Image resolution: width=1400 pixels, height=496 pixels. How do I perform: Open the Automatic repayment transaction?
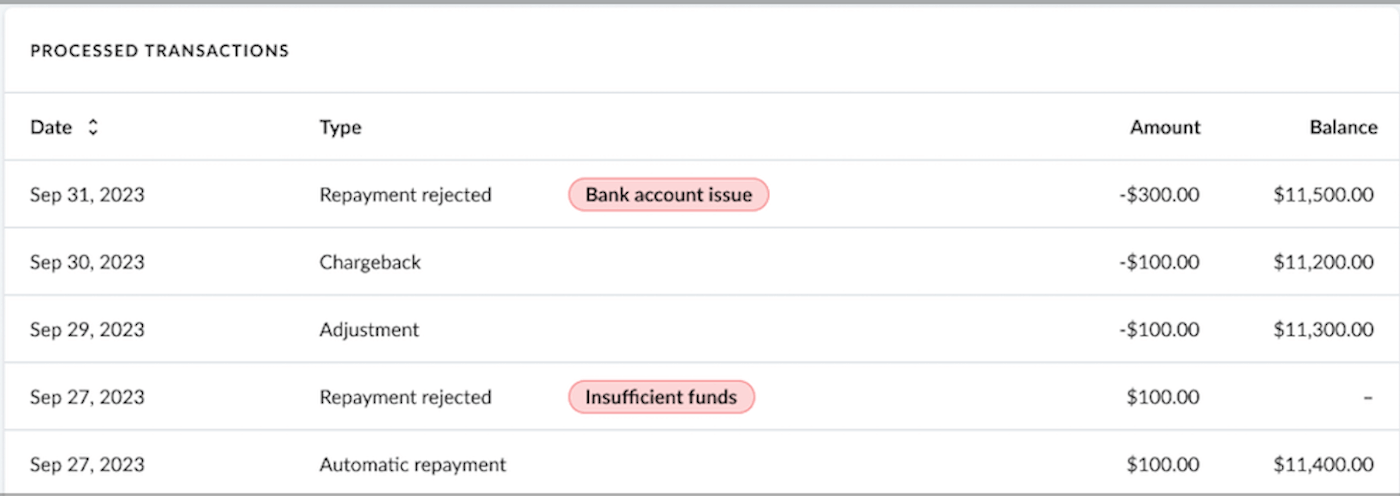pyautogui.click(x=412, y=464)
